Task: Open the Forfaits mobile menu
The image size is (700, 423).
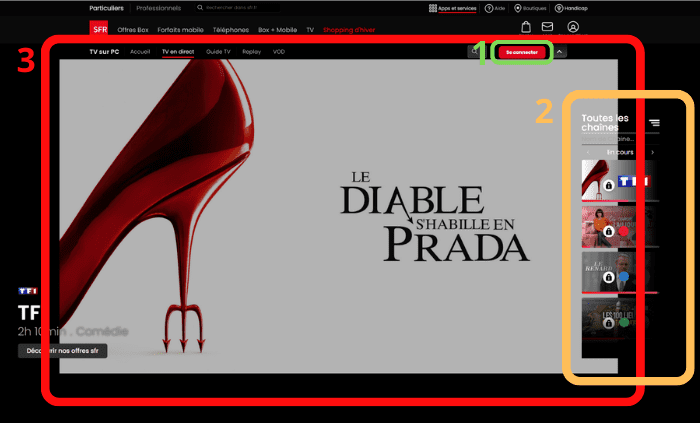Action: (180, 30)
